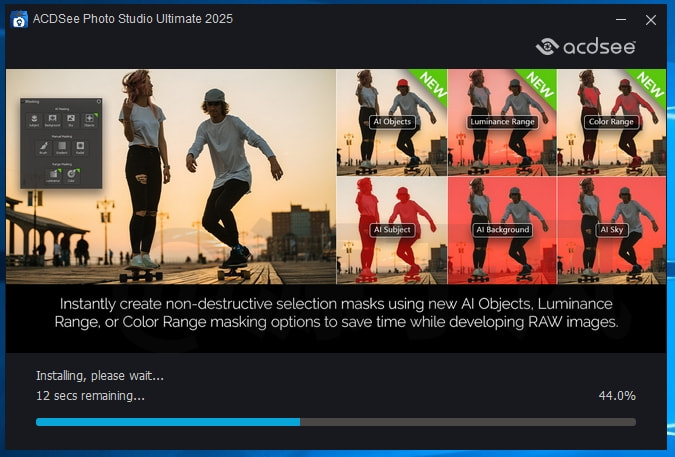This screenshot has width=675, height=457.
Task: Select the Gradient manual masking icon
Action: pyautogui.click(x=62, y=148)
